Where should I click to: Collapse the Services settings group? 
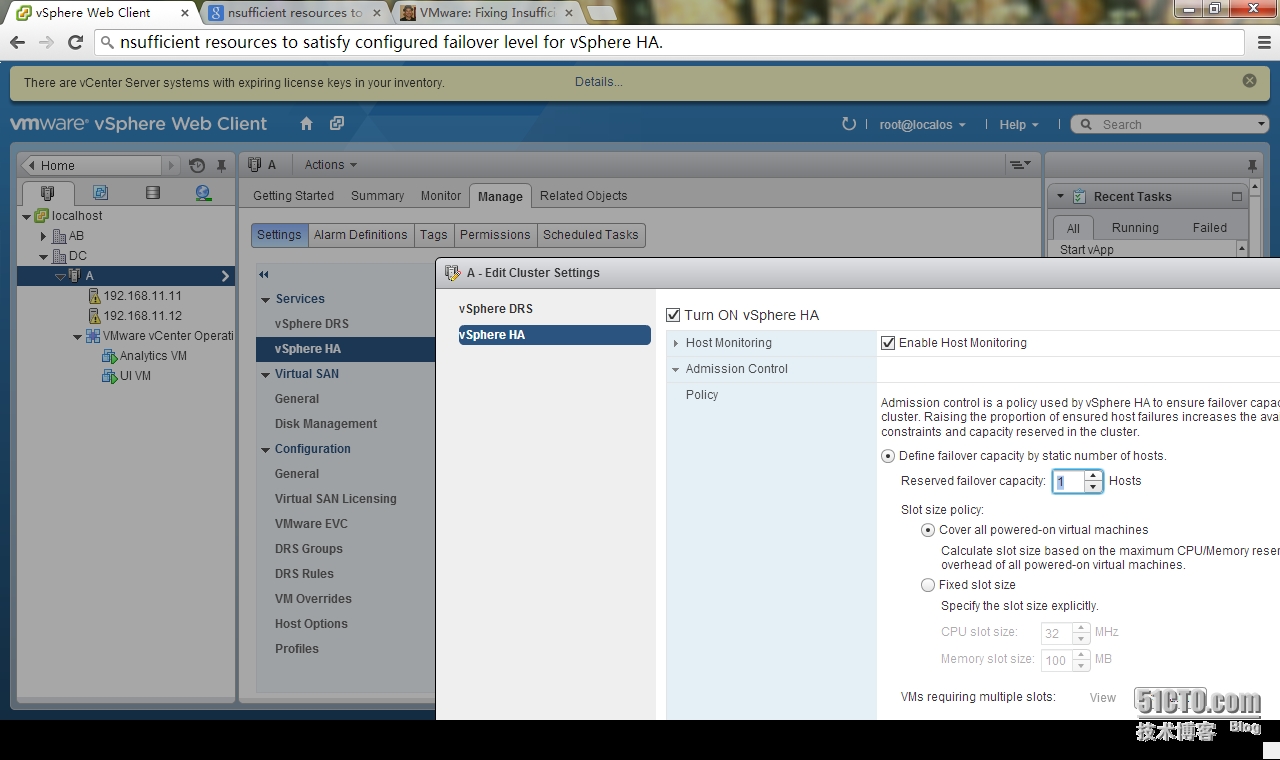[266, 299]
